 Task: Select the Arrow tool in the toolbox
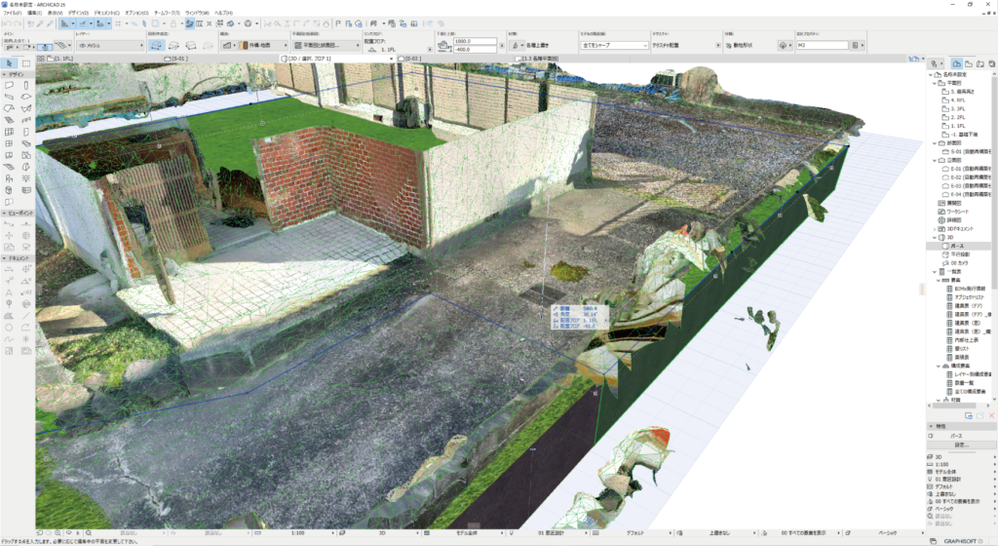coord(9,64)
